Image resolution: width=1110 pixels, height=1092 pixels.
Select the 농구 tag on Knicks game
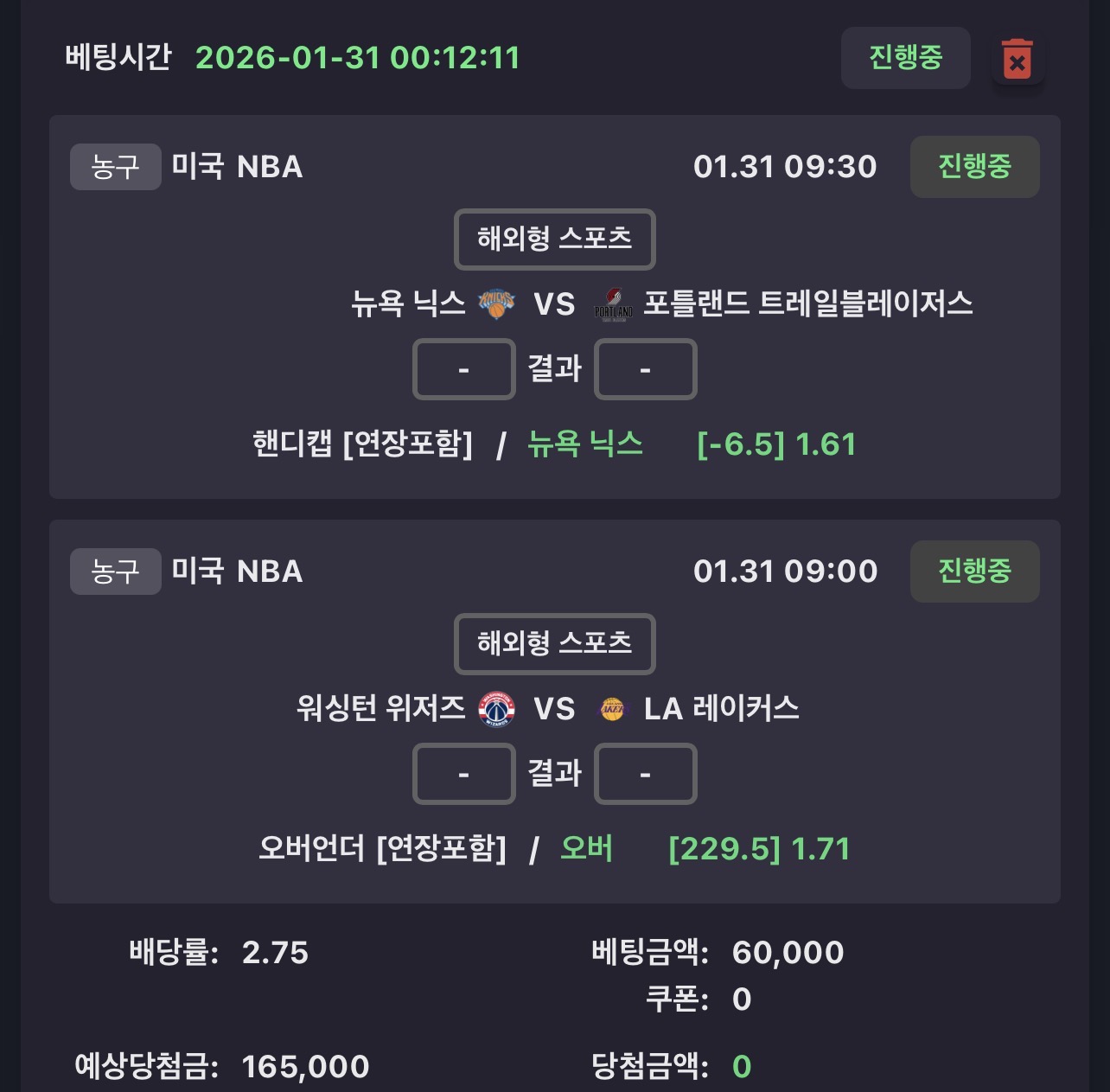(115, 167)
